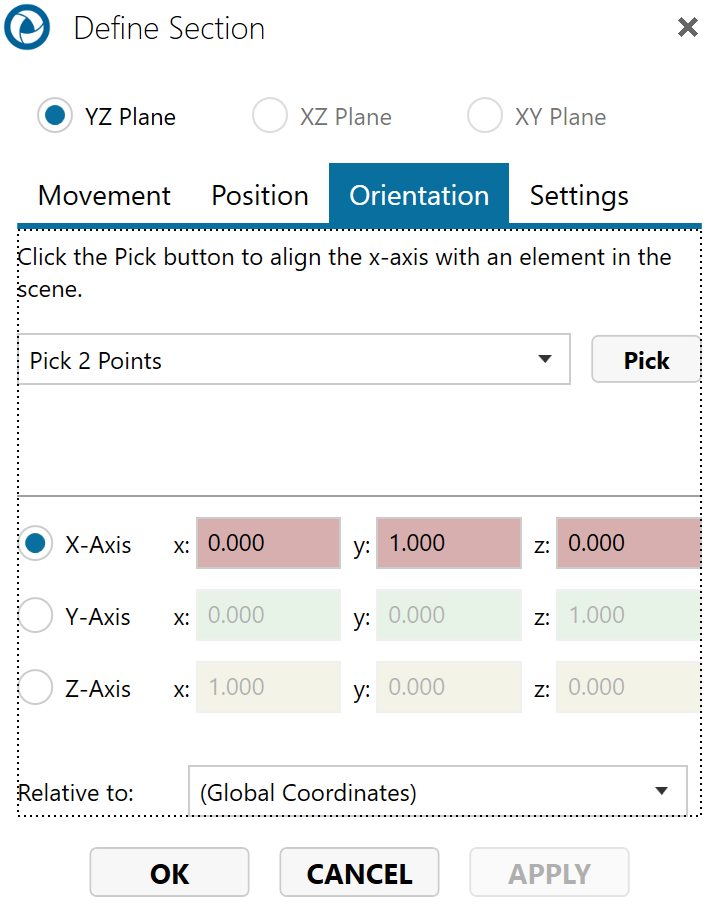This screenshot has height=917, width=714.
Task: Click the X-Axis y value field
Action: point(448,544)
